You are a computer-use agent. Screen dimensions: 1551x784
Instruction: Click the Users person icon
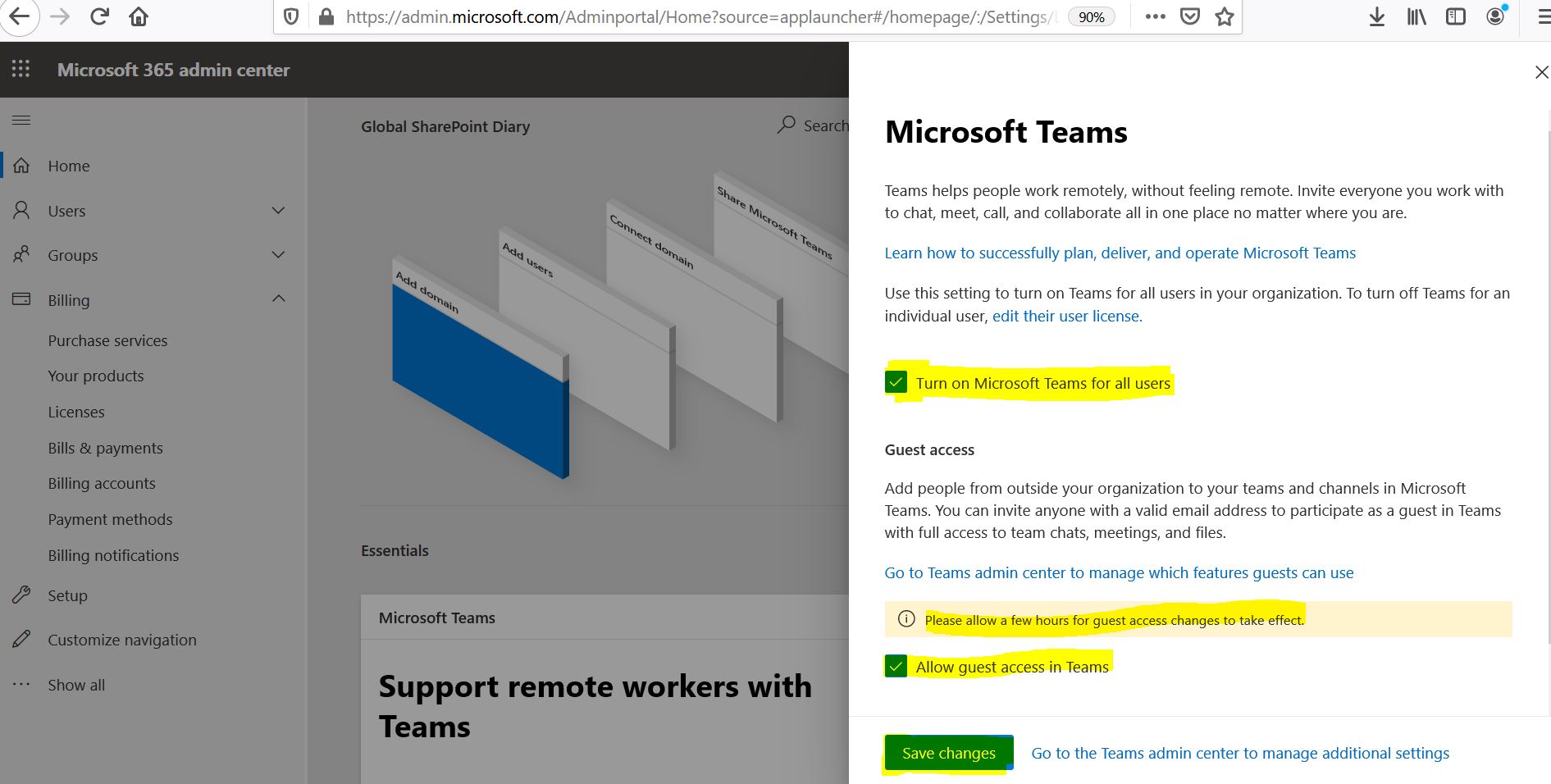21,211
